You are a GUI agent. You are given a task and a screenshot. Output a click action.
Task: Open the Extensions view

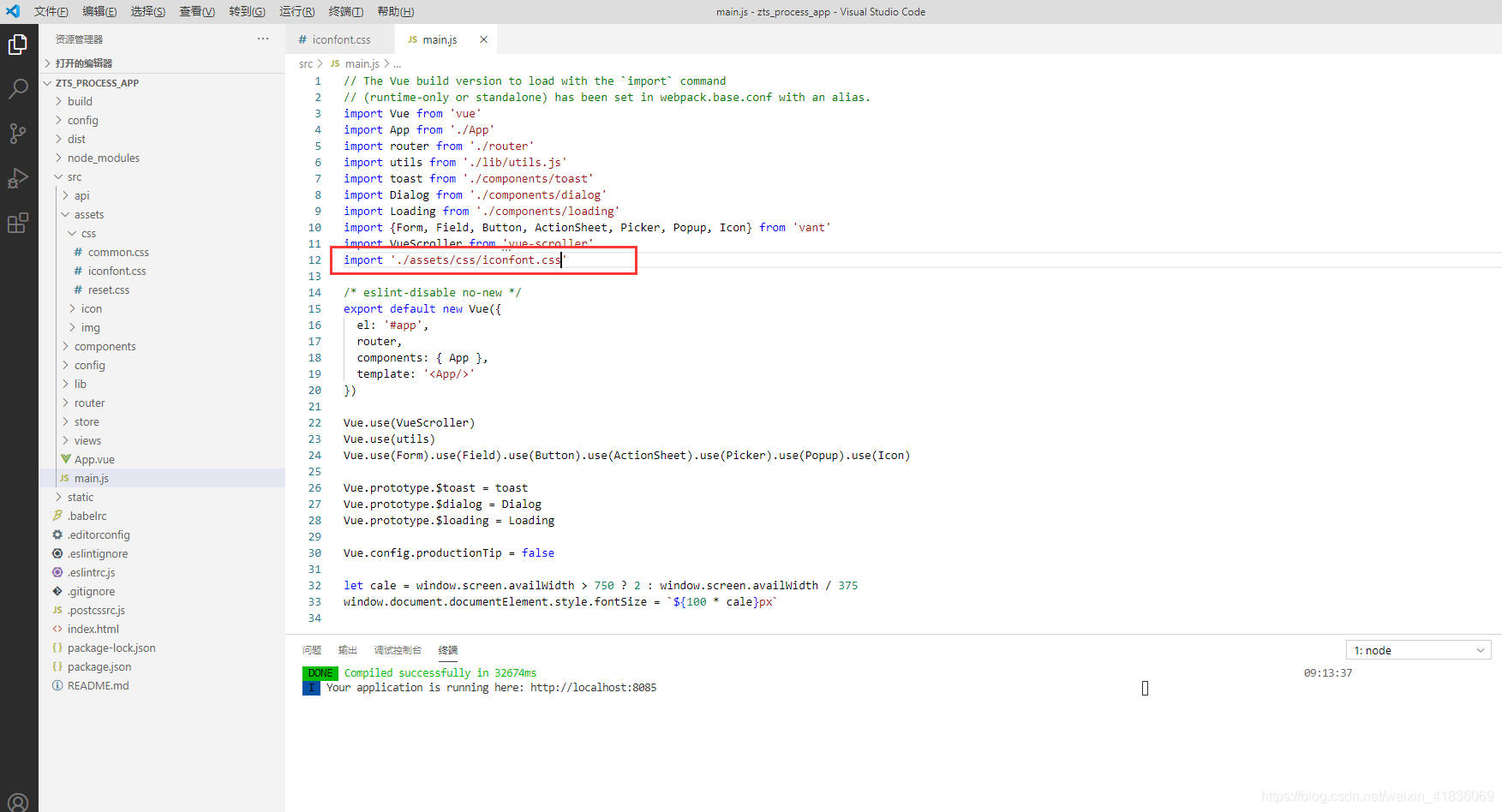click(18, 223)
